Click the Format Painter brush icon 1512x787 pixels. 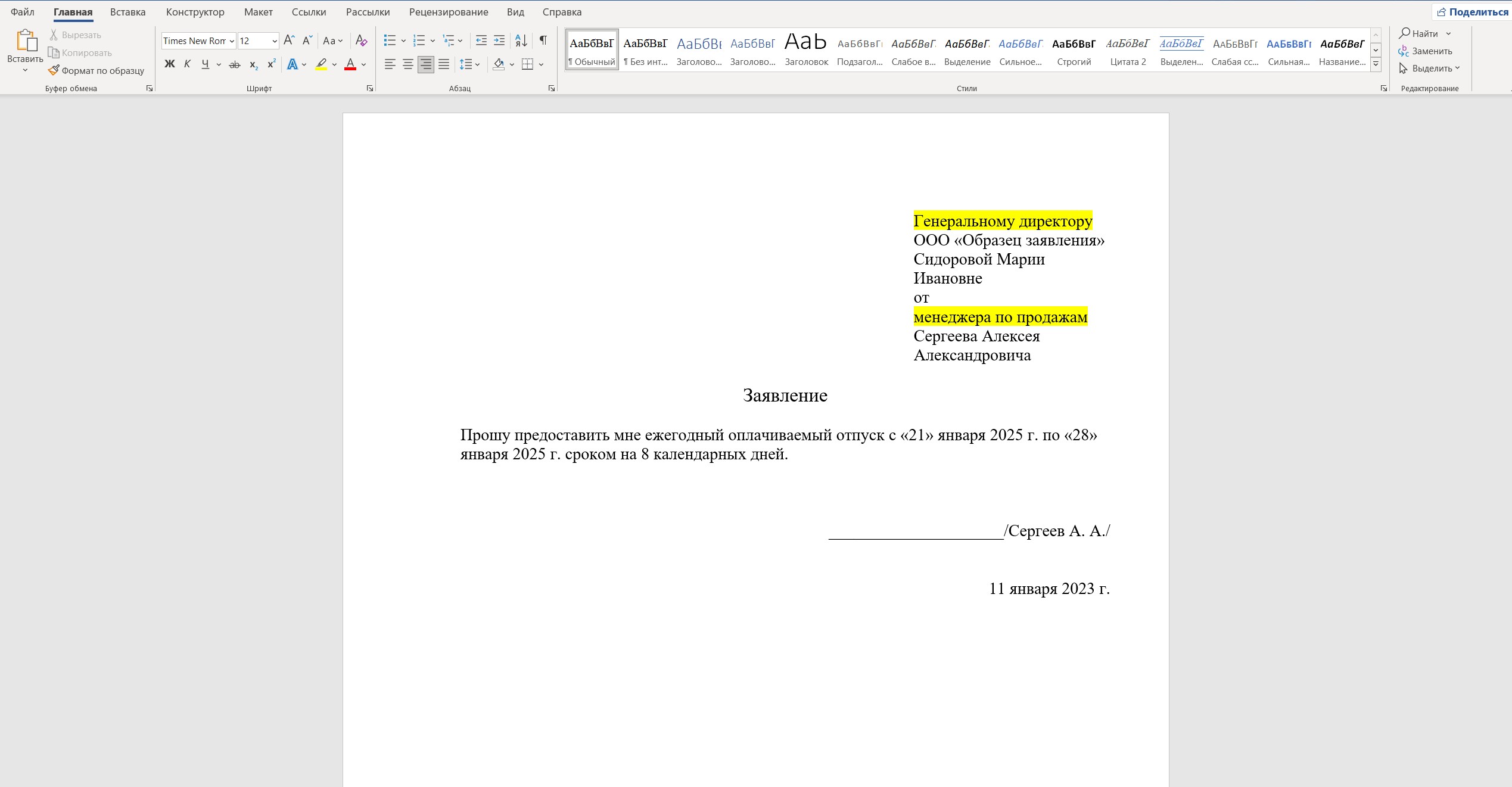(54, 70)
